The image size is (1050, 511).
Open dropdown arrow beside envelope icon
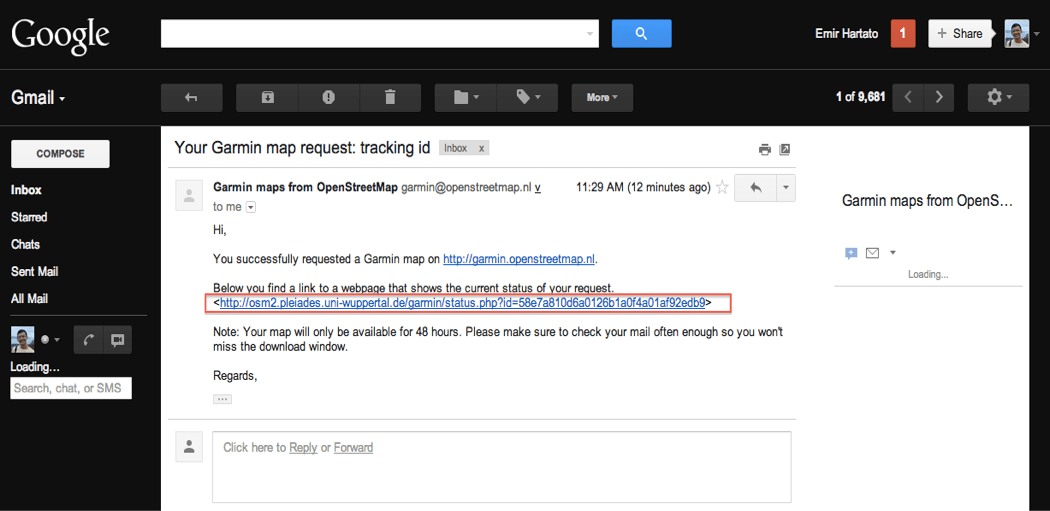892,253
